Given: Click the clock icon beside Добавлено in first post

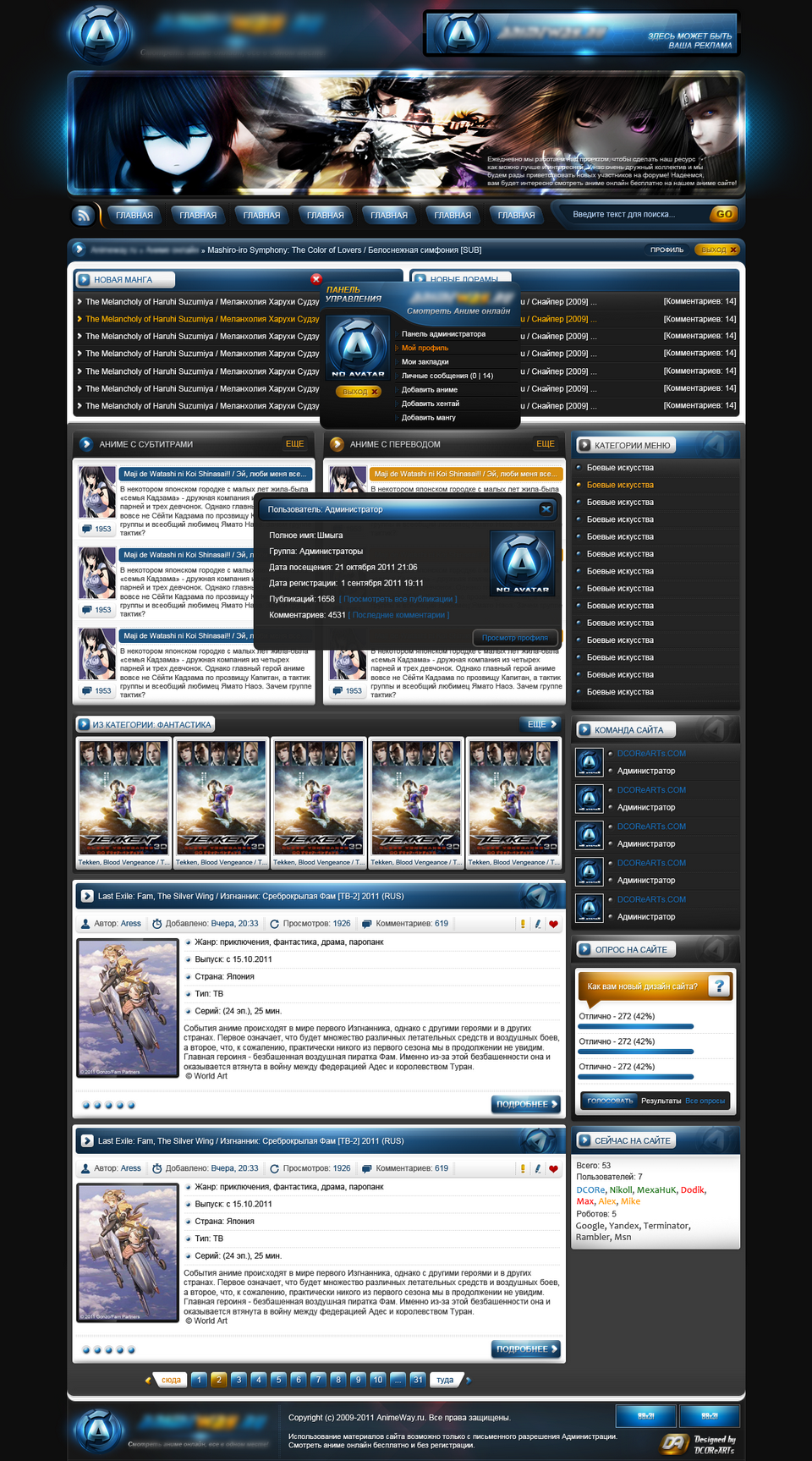Looking at the screenshot, I should point(156,924).
